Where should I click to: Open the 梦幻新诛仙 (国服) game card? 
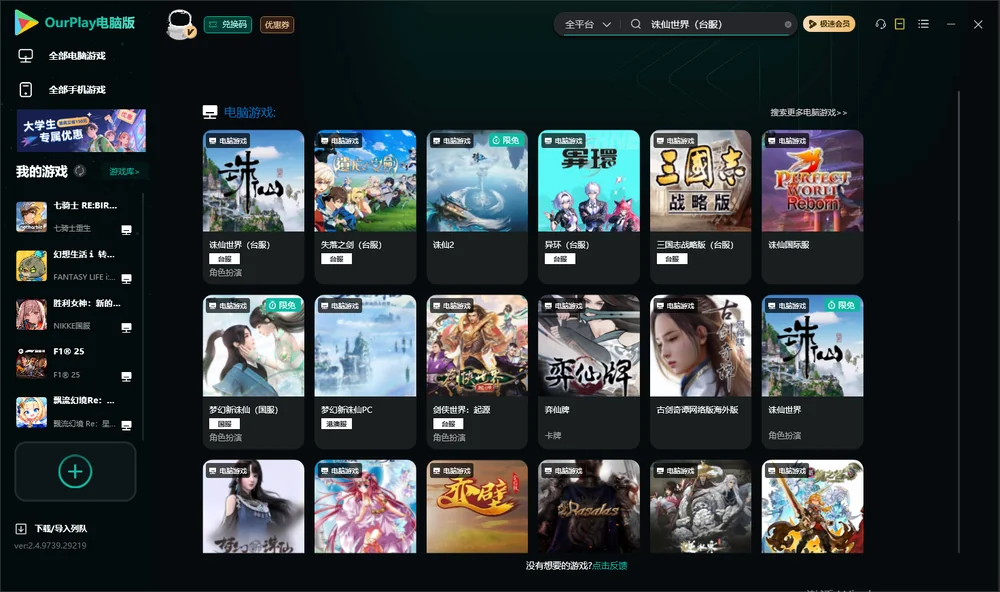pos(253,372)
